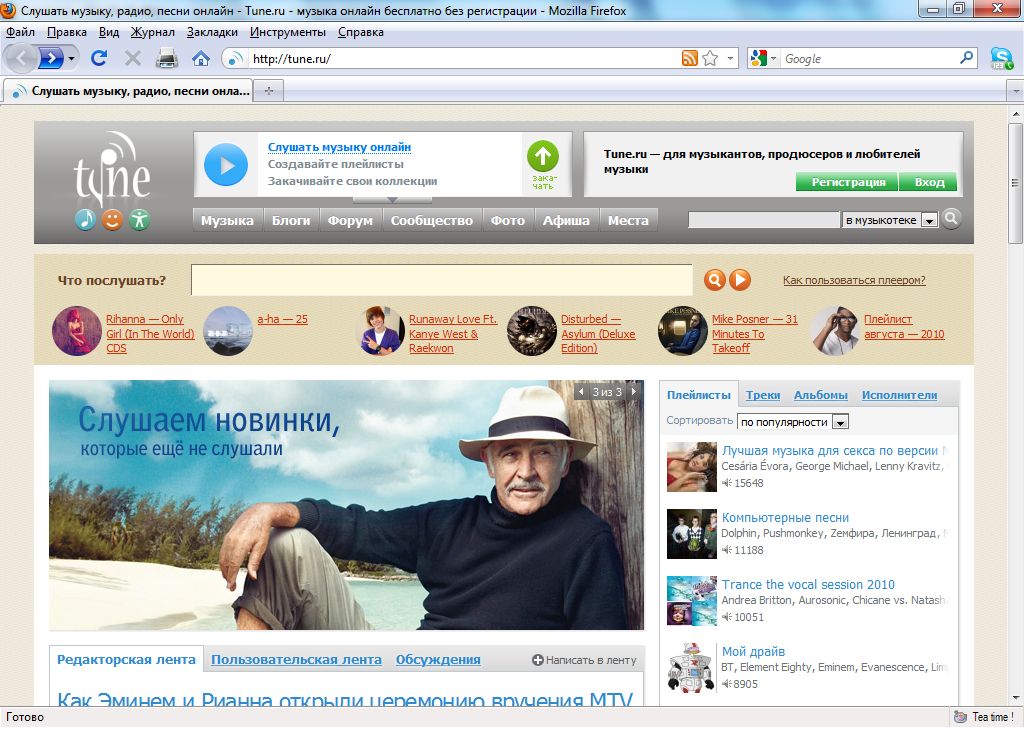Screen dimensions: 1024x730
Task: Open the 'в музыкотеке' search scope dropdown
Action: 928,220
